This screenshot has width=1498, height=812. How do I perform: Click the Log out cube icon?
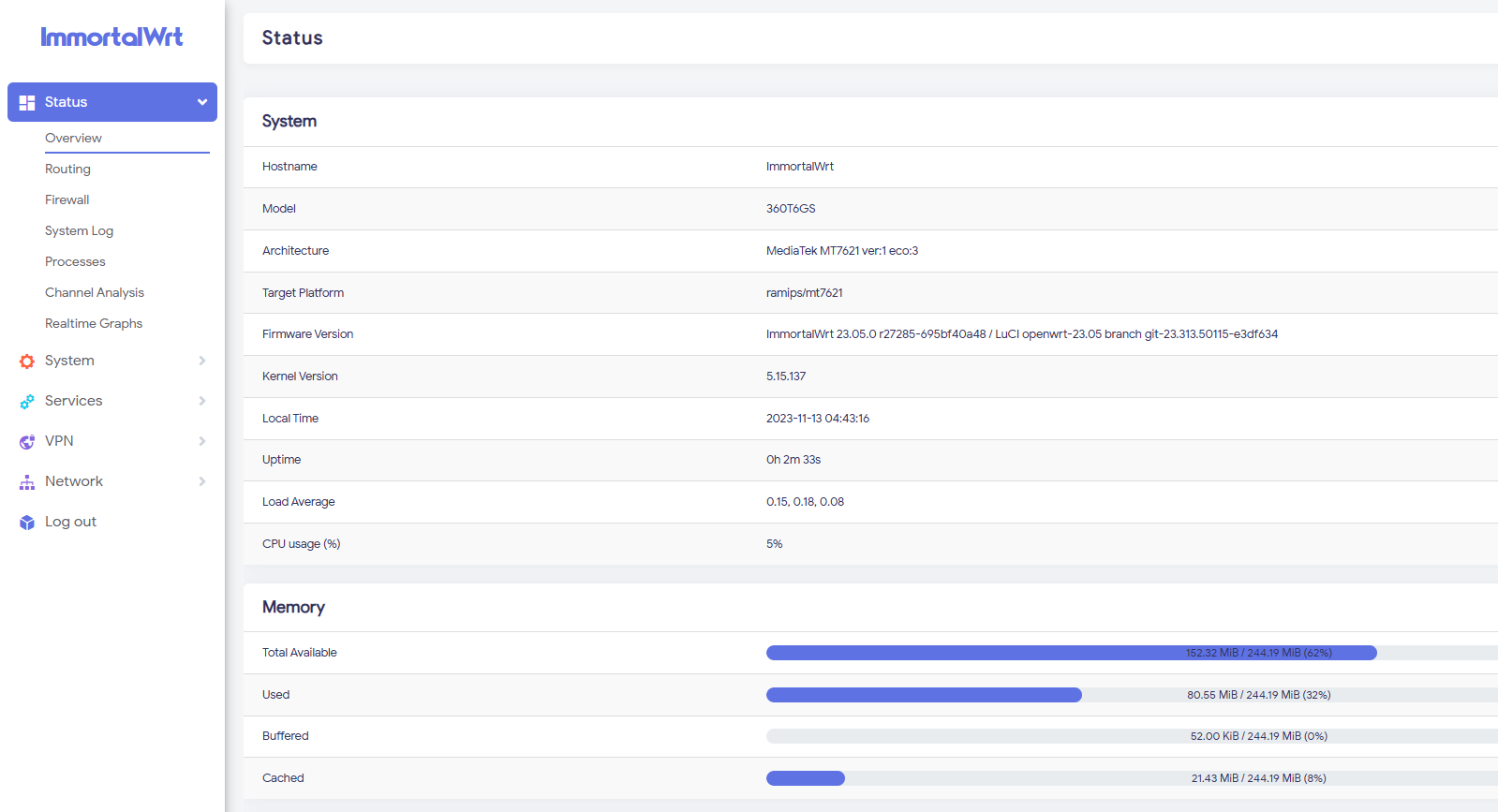[27, 522]
